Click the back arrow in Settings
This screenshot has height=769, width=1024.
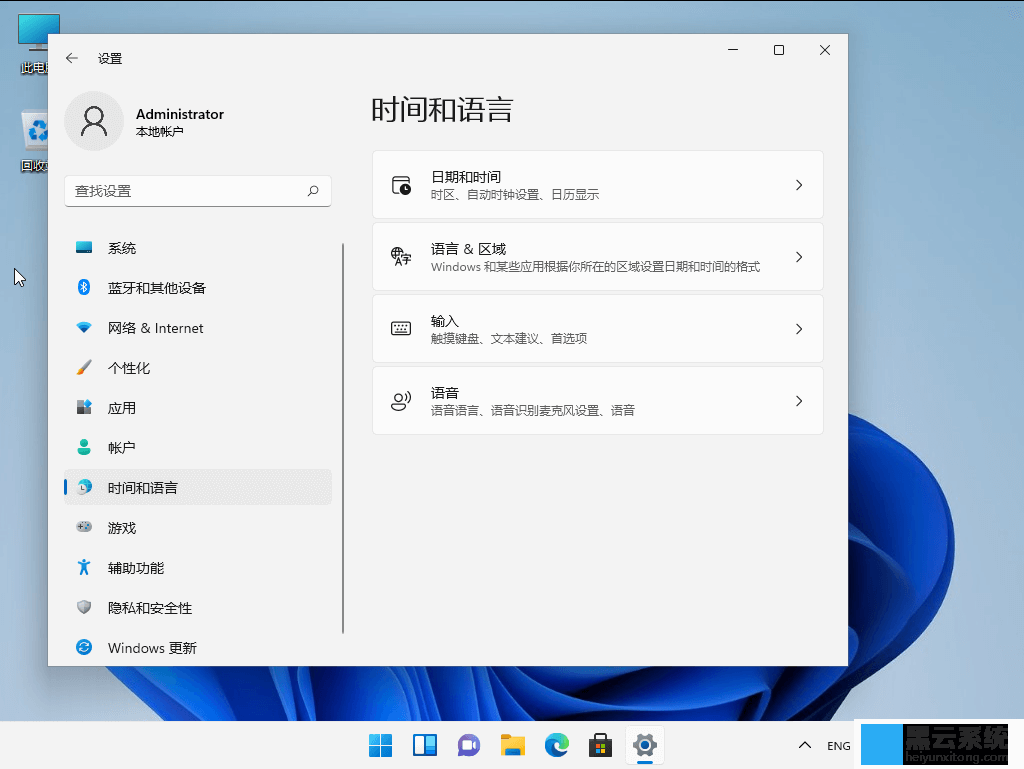click(x=72, y=58)
